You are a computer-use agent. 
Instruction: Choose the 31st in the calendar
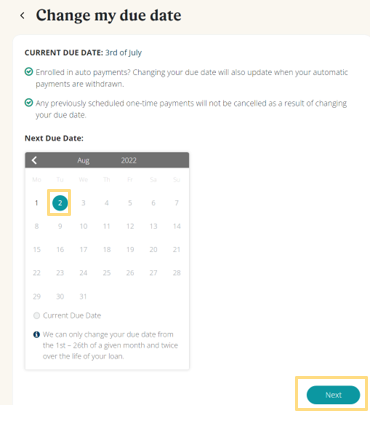tap(83, 296)
